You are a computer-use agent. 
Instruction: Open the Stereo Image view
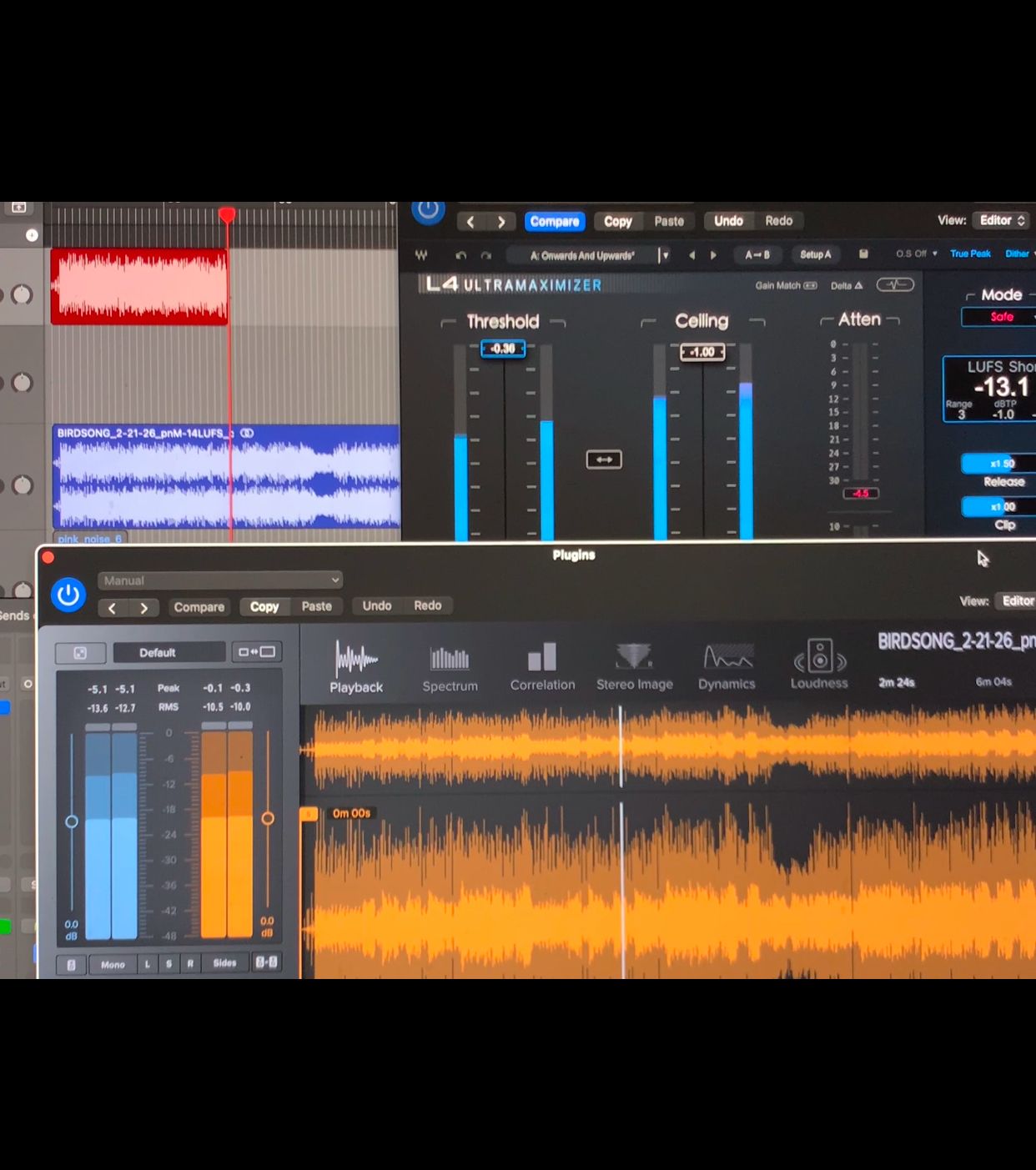point(634,667)
